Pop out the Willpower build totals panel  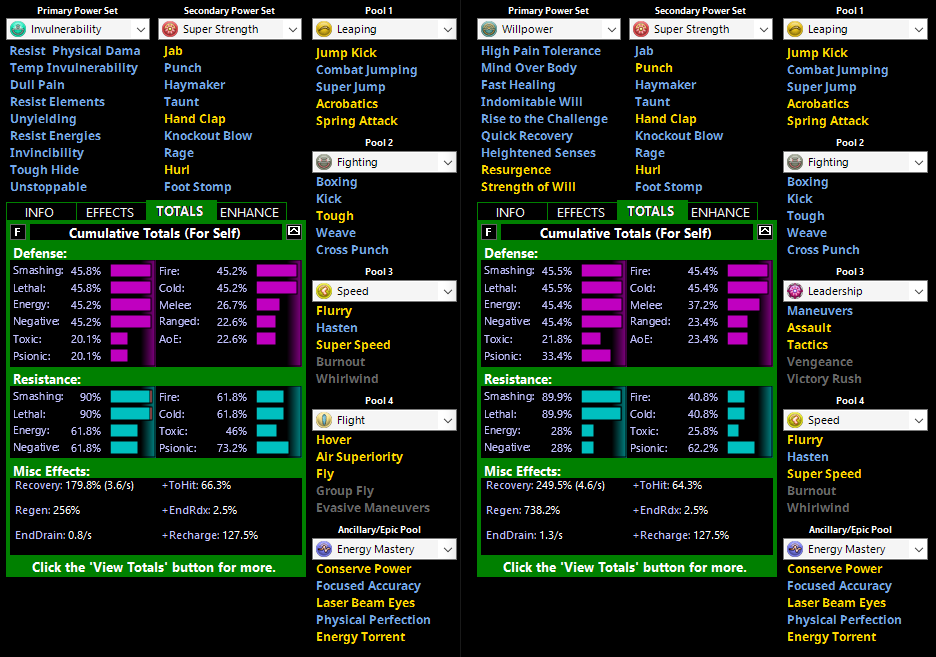tap(765, 232)
